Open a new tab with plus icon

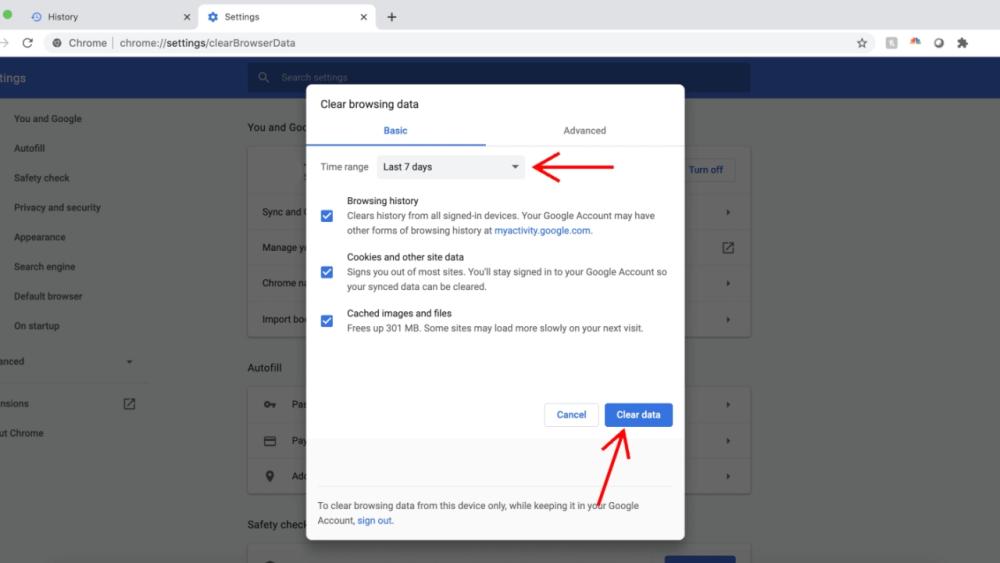click(392, 17)
